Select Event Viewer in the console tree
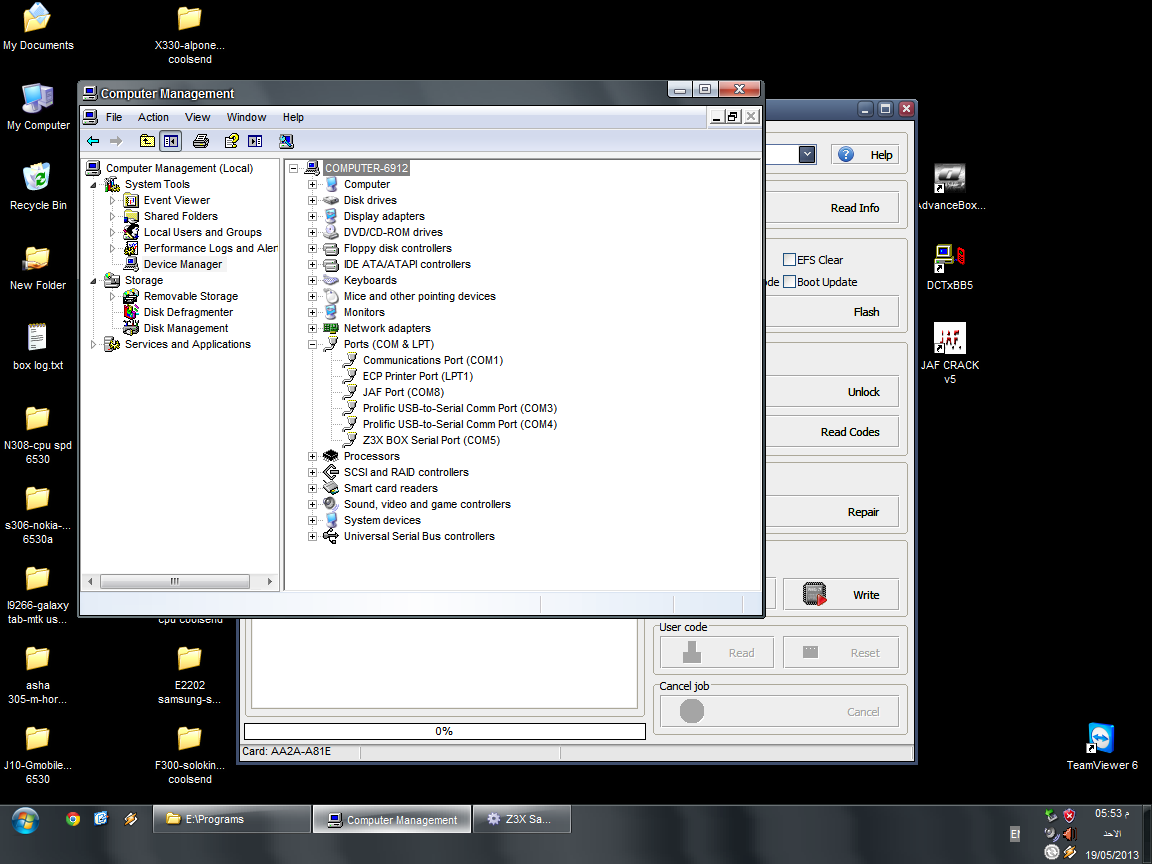1152x864 pixels. 176,200
